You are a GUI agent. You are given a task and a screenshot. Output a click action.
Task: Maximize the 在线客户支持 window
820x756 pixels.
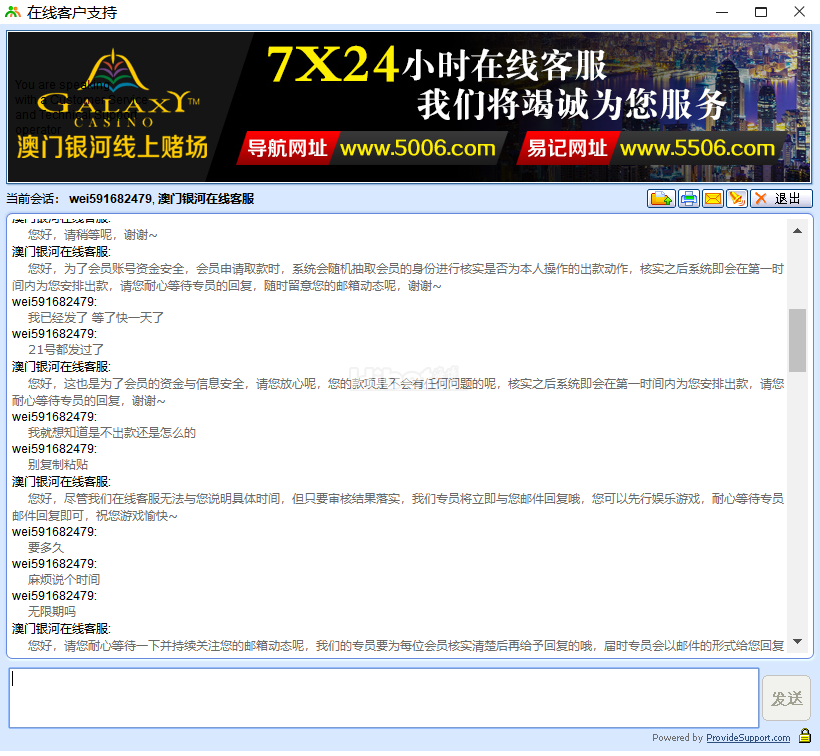pyautogui.click(x=761, y=13)
